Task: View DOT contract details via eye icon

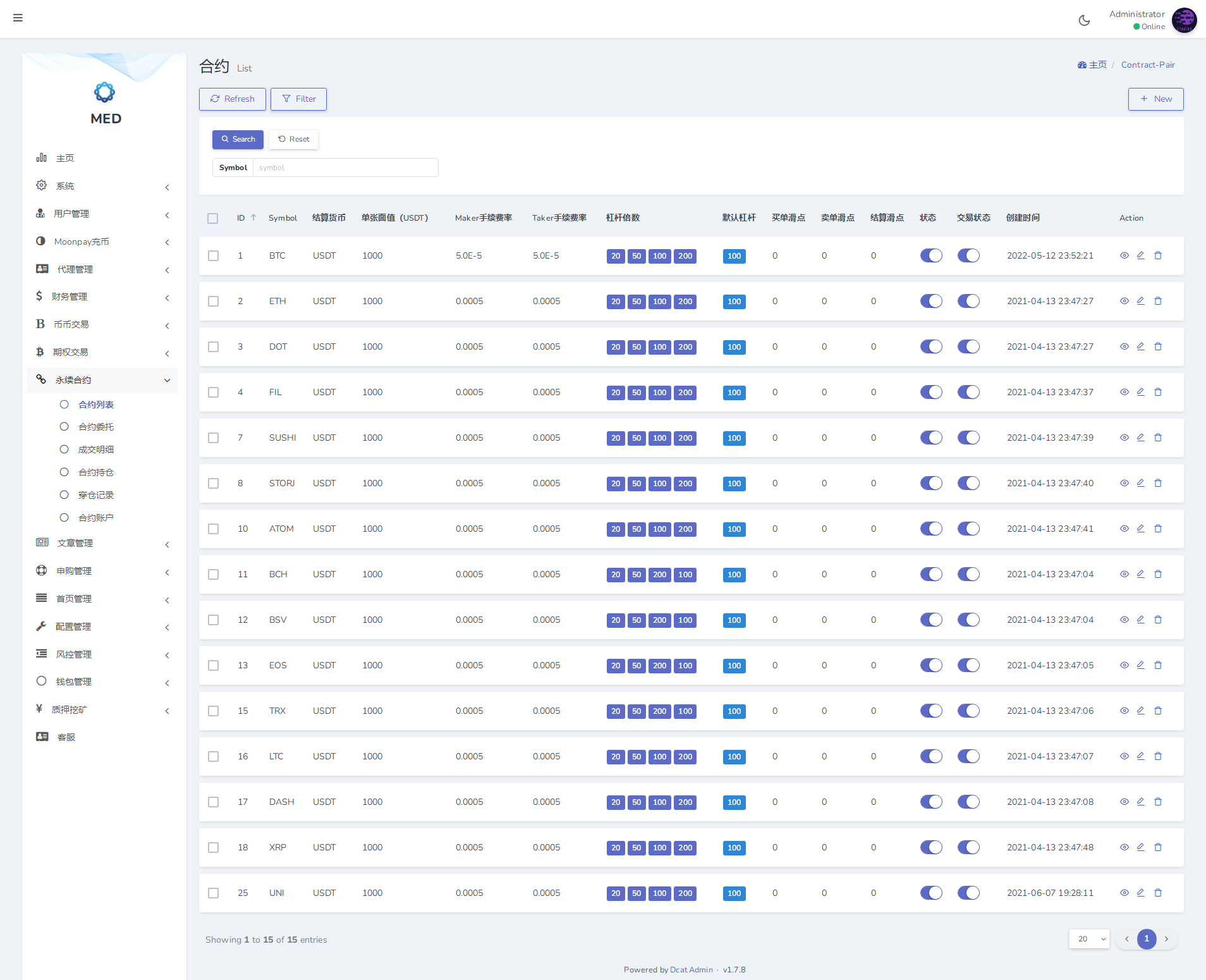Action: pyautogui.click(x=1124, y=346)
